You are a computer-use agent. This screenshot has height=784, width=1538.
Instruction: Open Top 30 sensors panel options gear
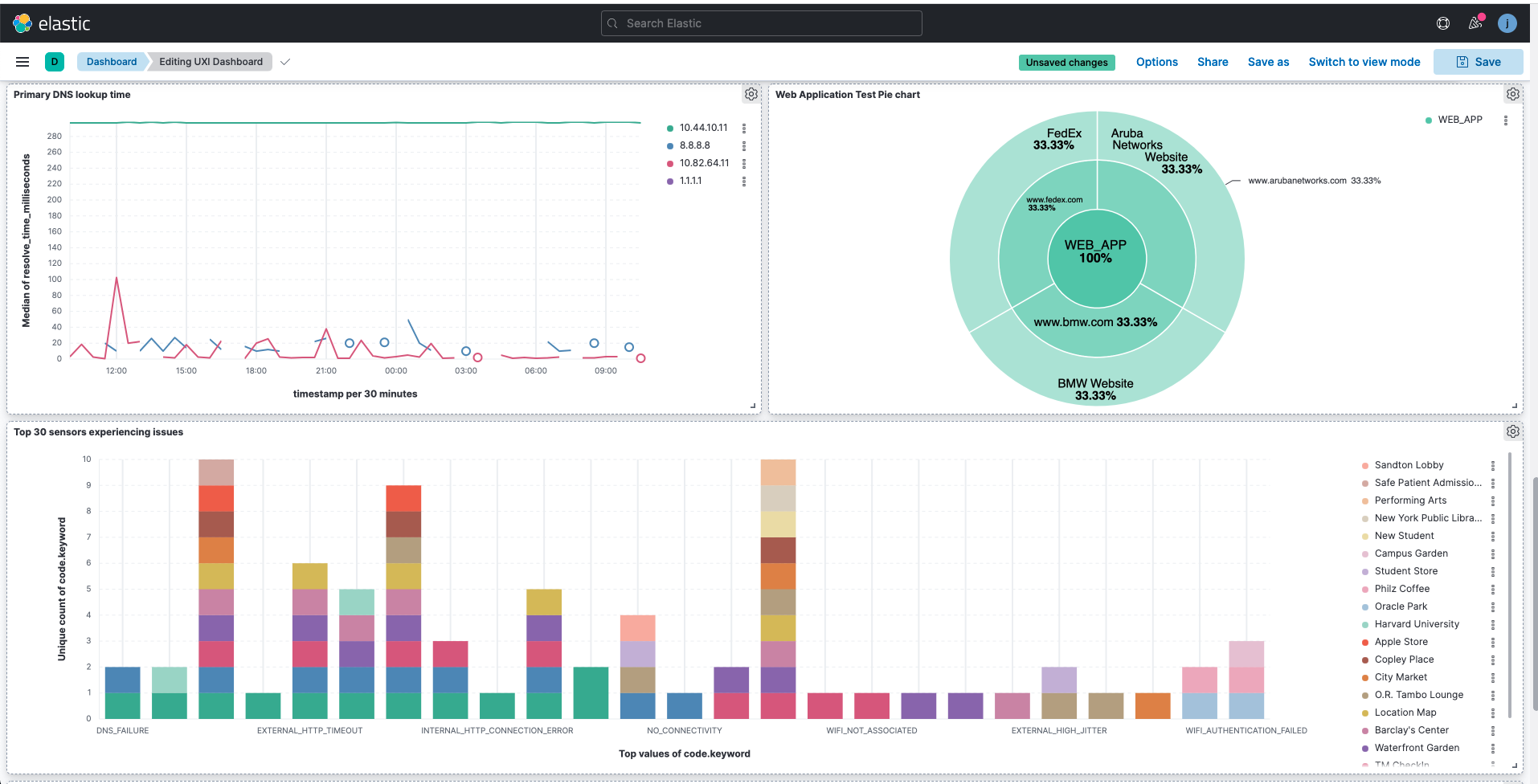(x=1513, y=431)
